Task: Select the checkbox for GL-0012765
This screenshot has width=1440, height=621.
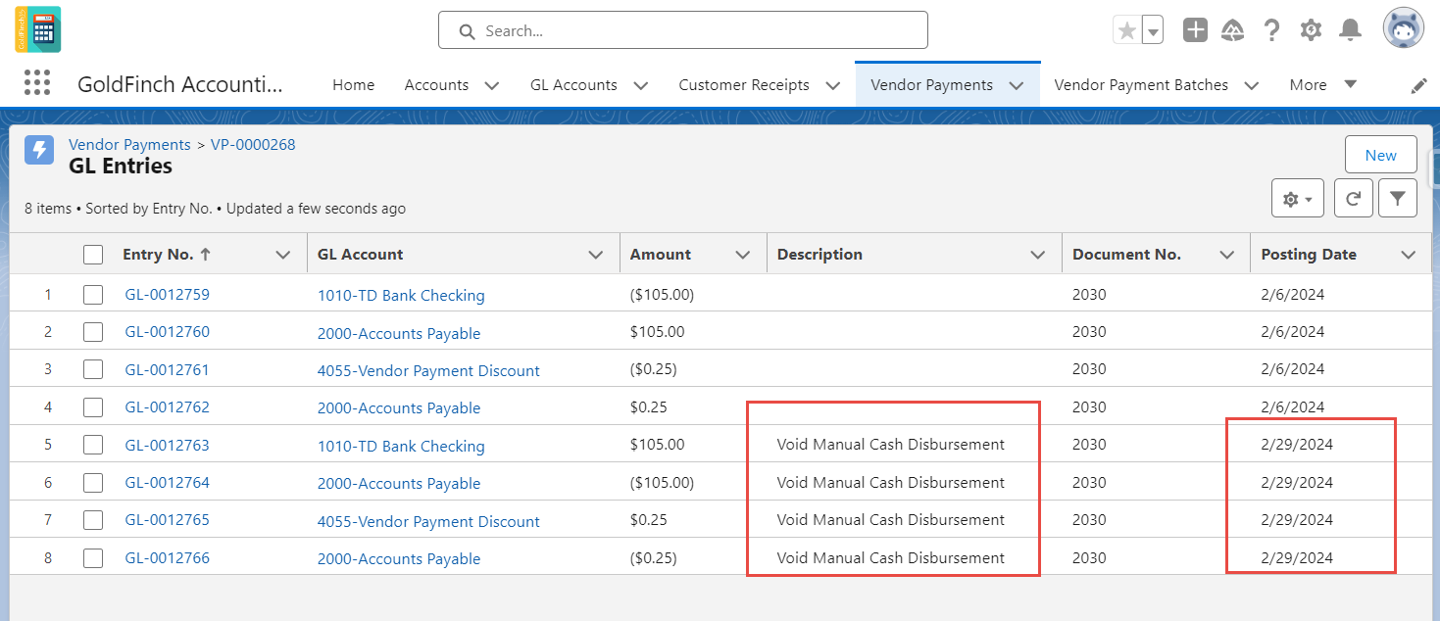Action: click(93, 520)
